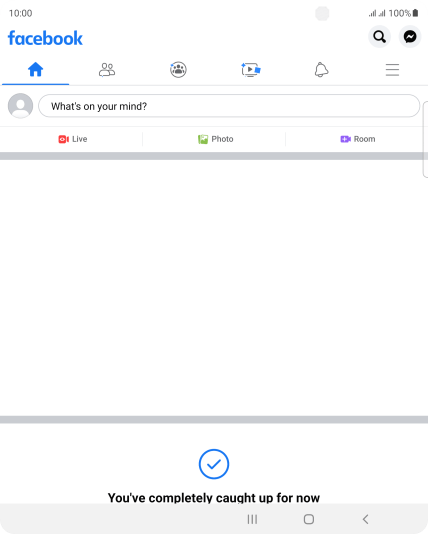Go to the Home feed tab
Screen dimensions: 428x534
tap(35, 69)
